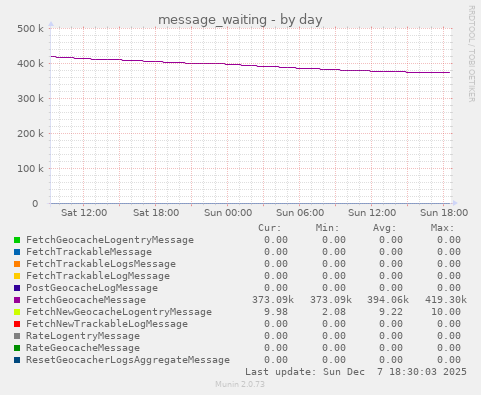Image resolution: width=481 pixels, height=395 pixels.
Task: Click the current value 9.98
Action: pos(276,312)
